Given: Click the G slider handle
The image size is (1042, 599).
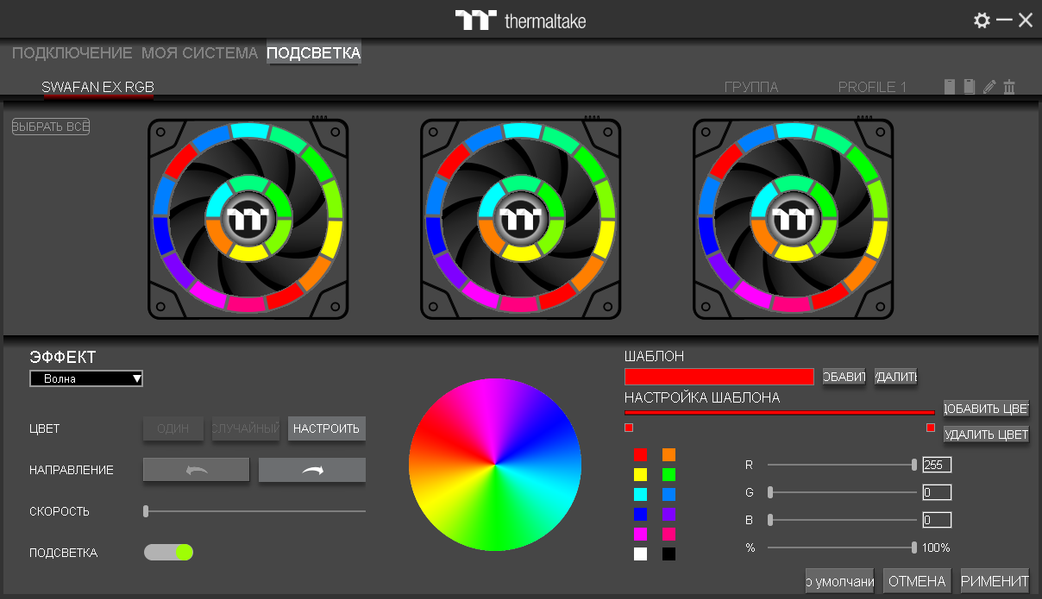Looking at the screenshot, I should pos(770,493).
